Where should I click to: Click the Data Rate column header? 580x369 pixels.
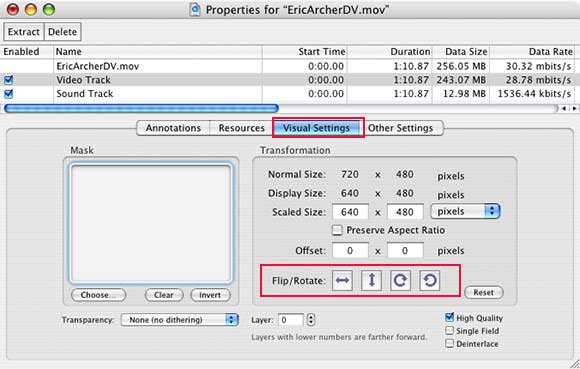click(x=533, y=51)
